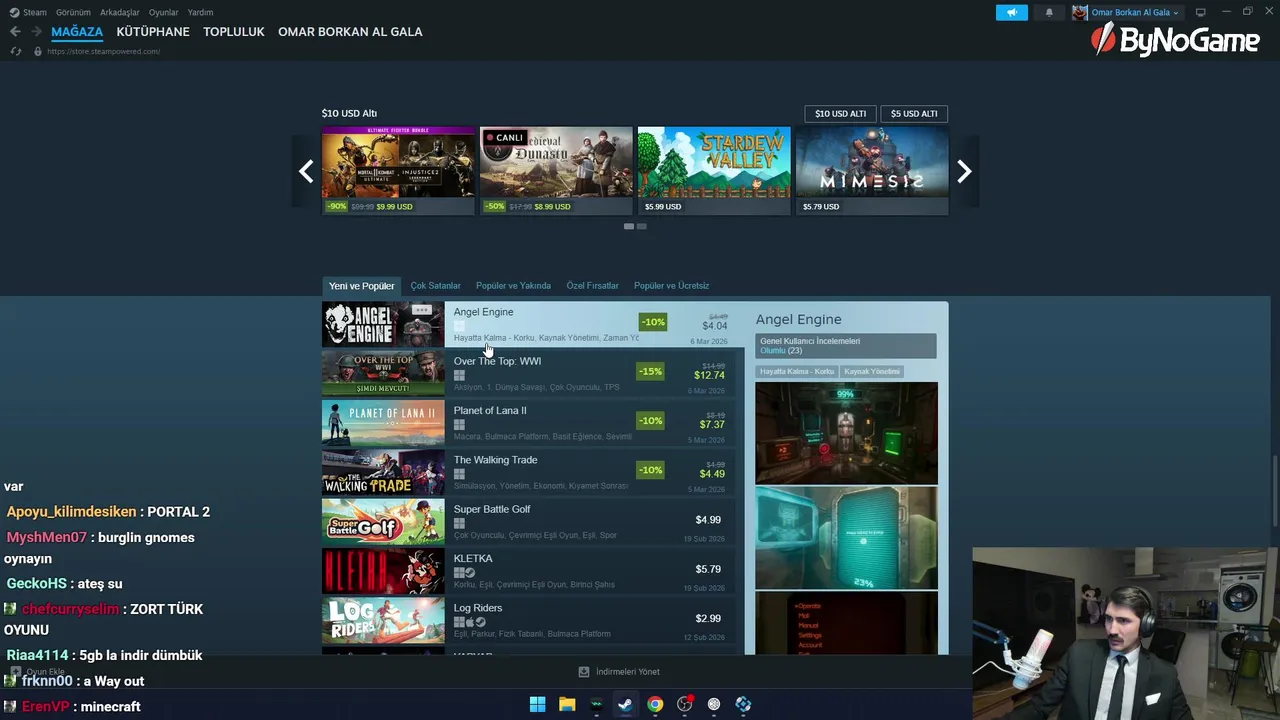Select first carousel page indicator dot
The width and height of the screenshot is (1280, 720).
point(629,227)
